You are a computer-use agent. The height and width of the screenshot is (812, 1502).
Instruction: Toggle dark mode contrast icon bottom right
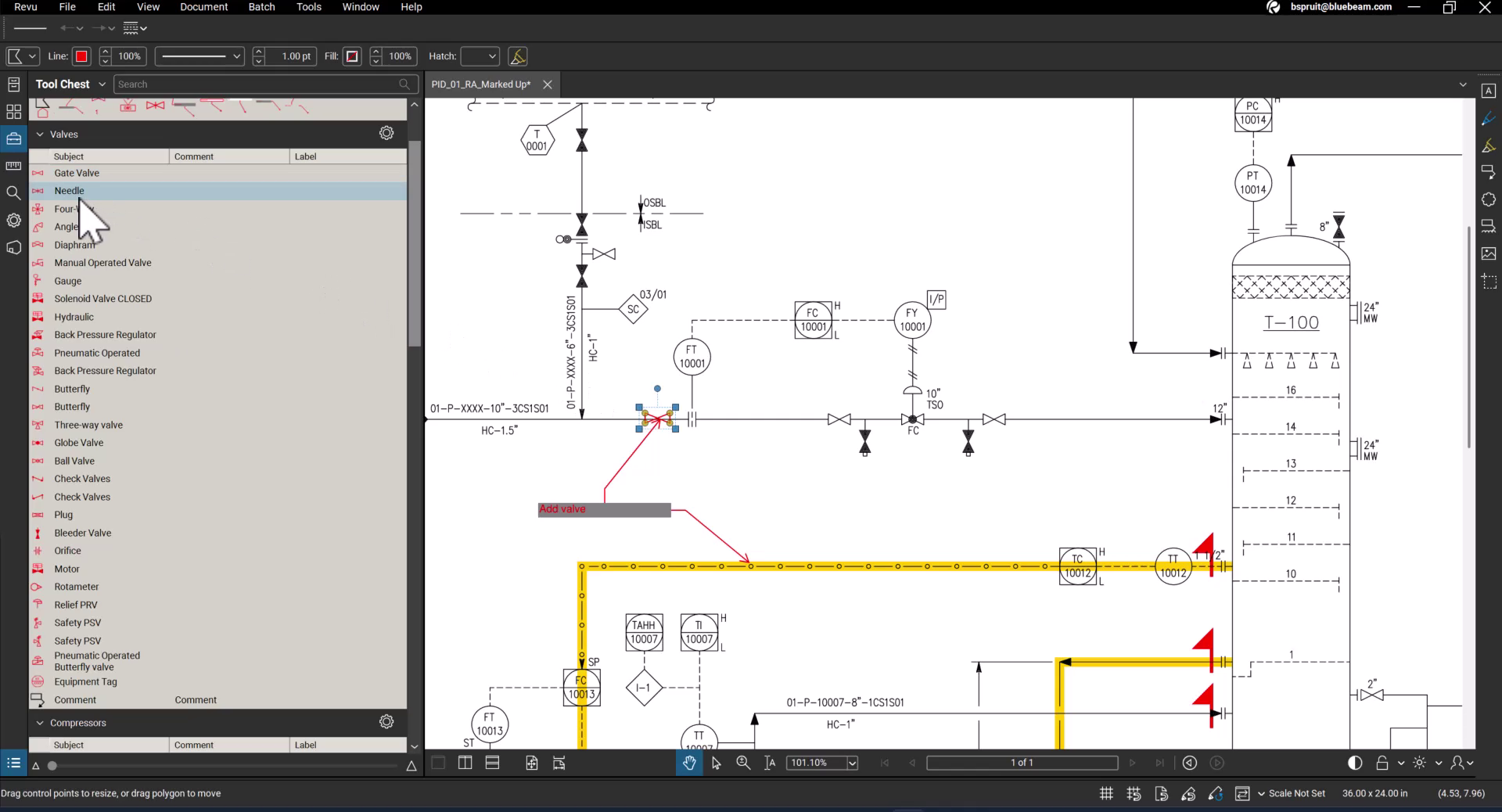click(1354, 763)
